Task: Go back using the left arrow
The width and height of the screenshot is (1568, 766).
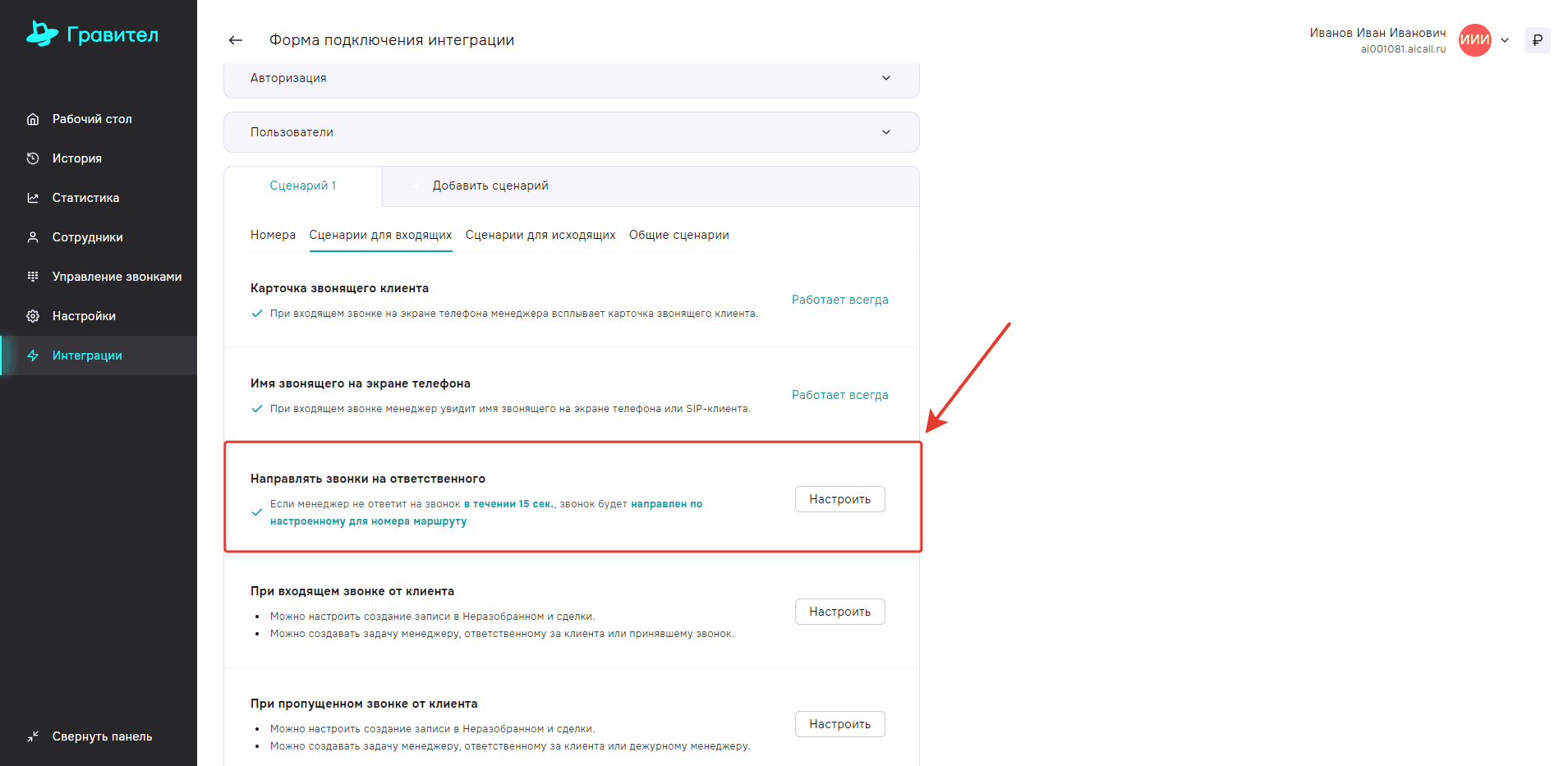Action: coord(236,40)
